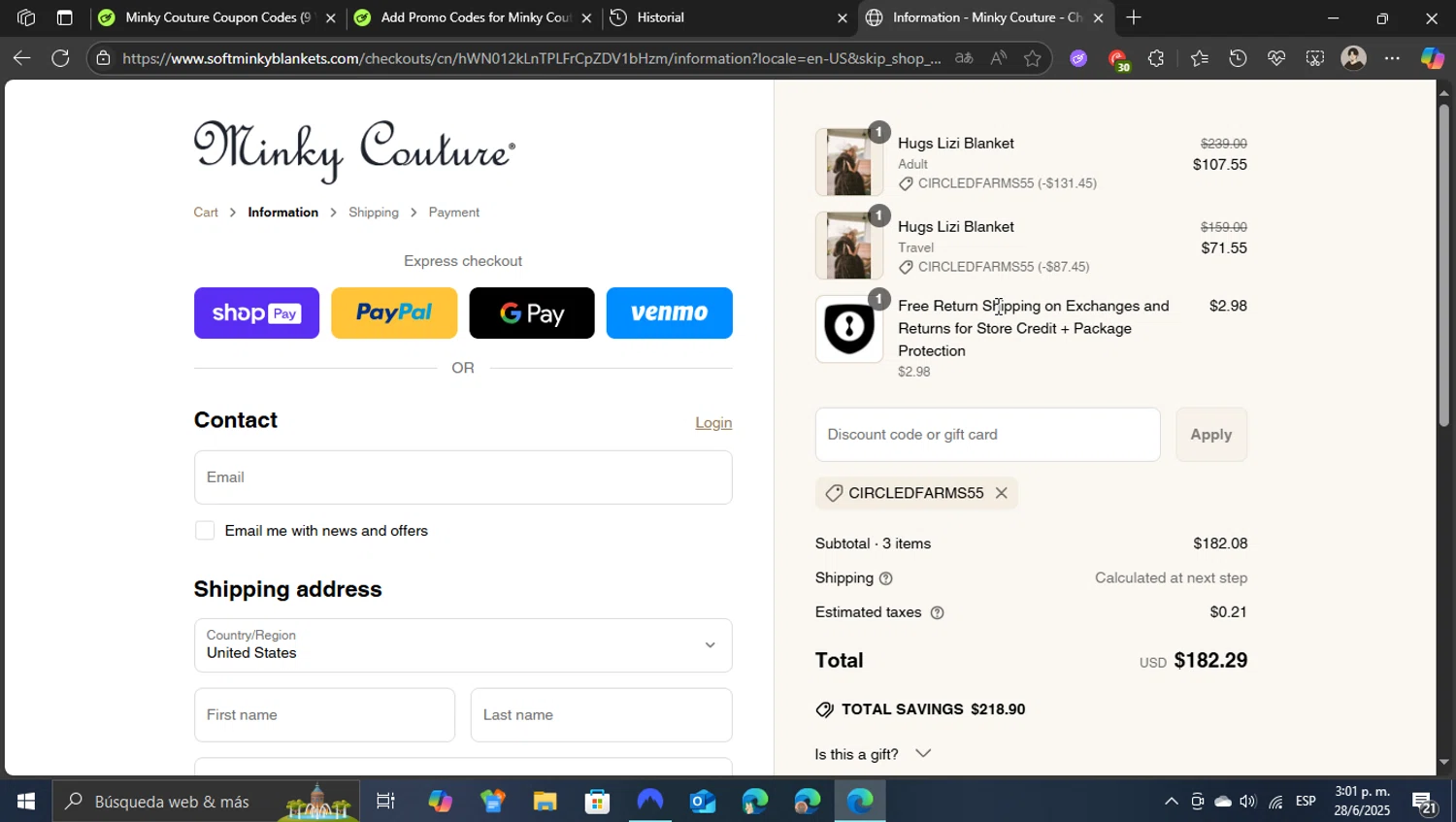The width and height of the screenshot is (1456, 822).
Task: Click the First name field
Action: [324, 715]
